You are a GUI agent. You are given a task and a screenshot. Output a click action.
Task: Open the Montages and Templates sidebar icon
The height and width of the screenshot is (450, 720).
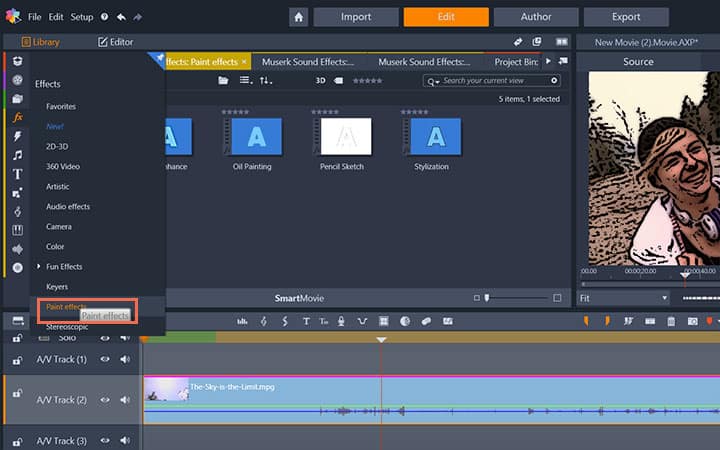tap(17, 193)
